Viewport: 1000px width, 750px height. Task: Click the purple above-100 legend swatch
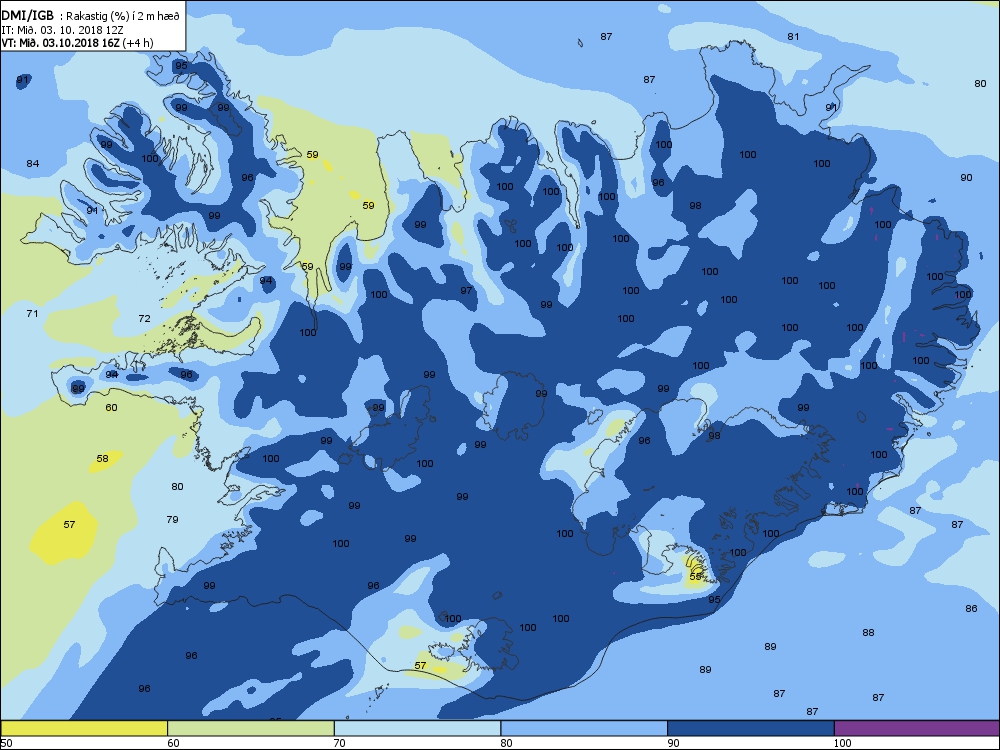tap(916, 728)
